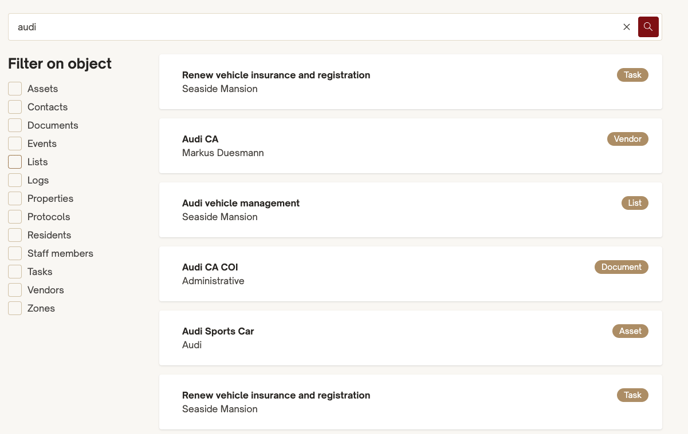Tick the Events filter checkbox
The height and width of the screenshot is (434, 688).
click(x=15, y=143)
